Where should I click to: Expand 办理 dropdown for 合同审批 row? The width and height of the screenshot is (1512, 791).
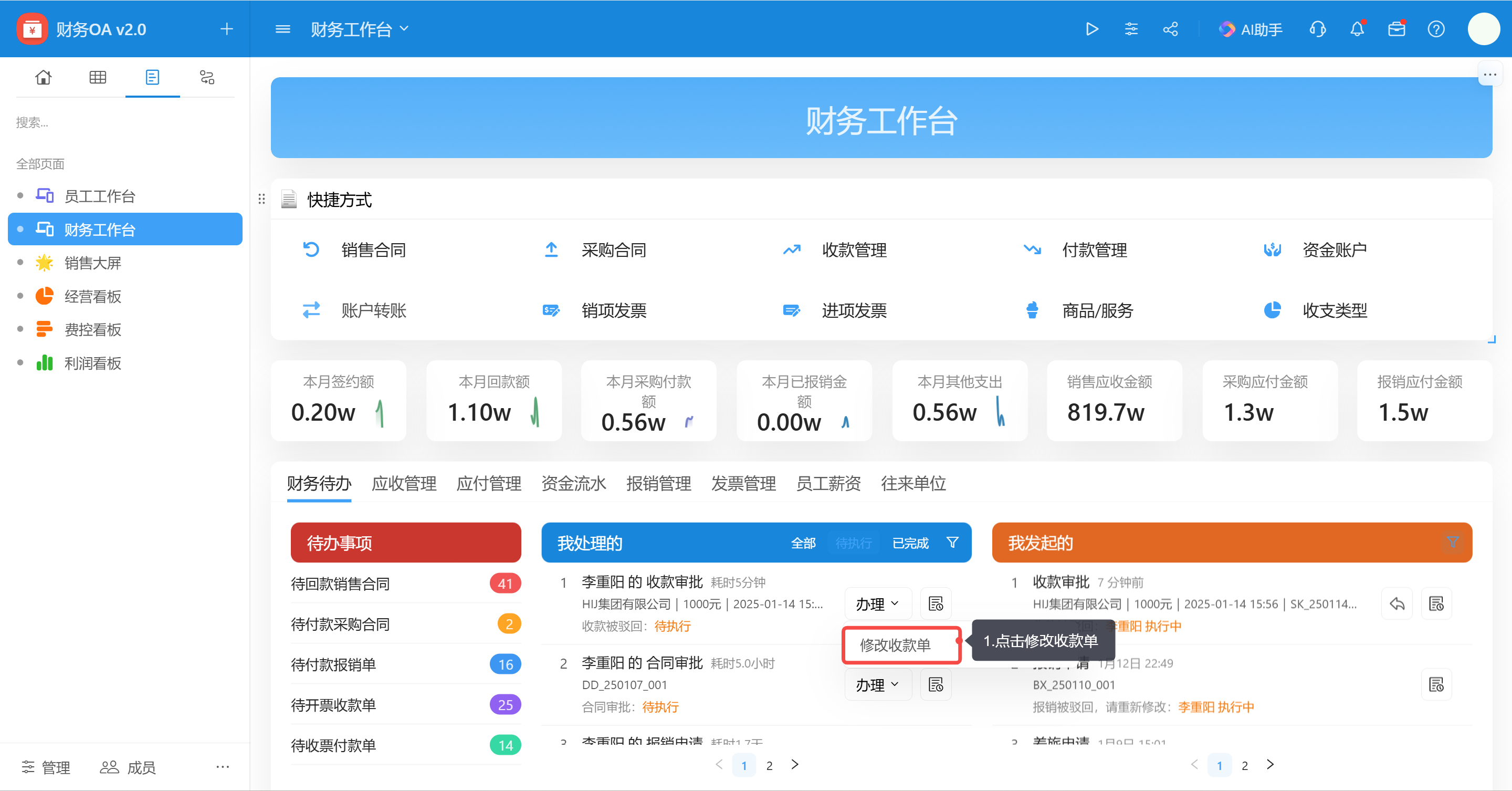coord(877,684)
